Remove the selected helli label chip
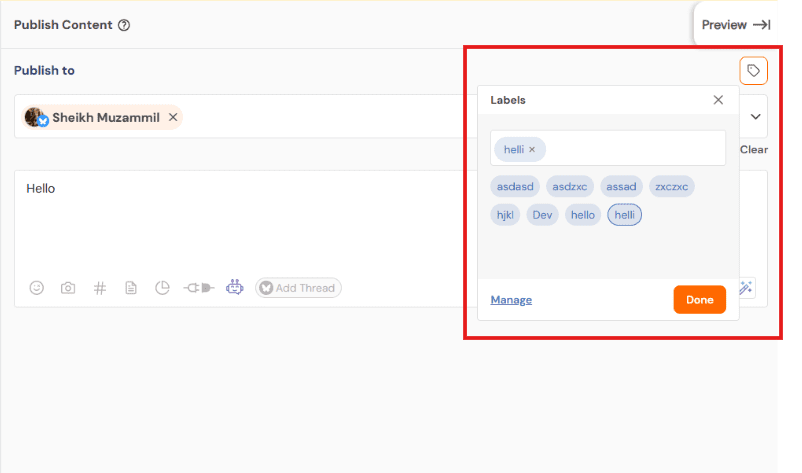Viewport: 802px width, 473px height. (x=532, y=149)
